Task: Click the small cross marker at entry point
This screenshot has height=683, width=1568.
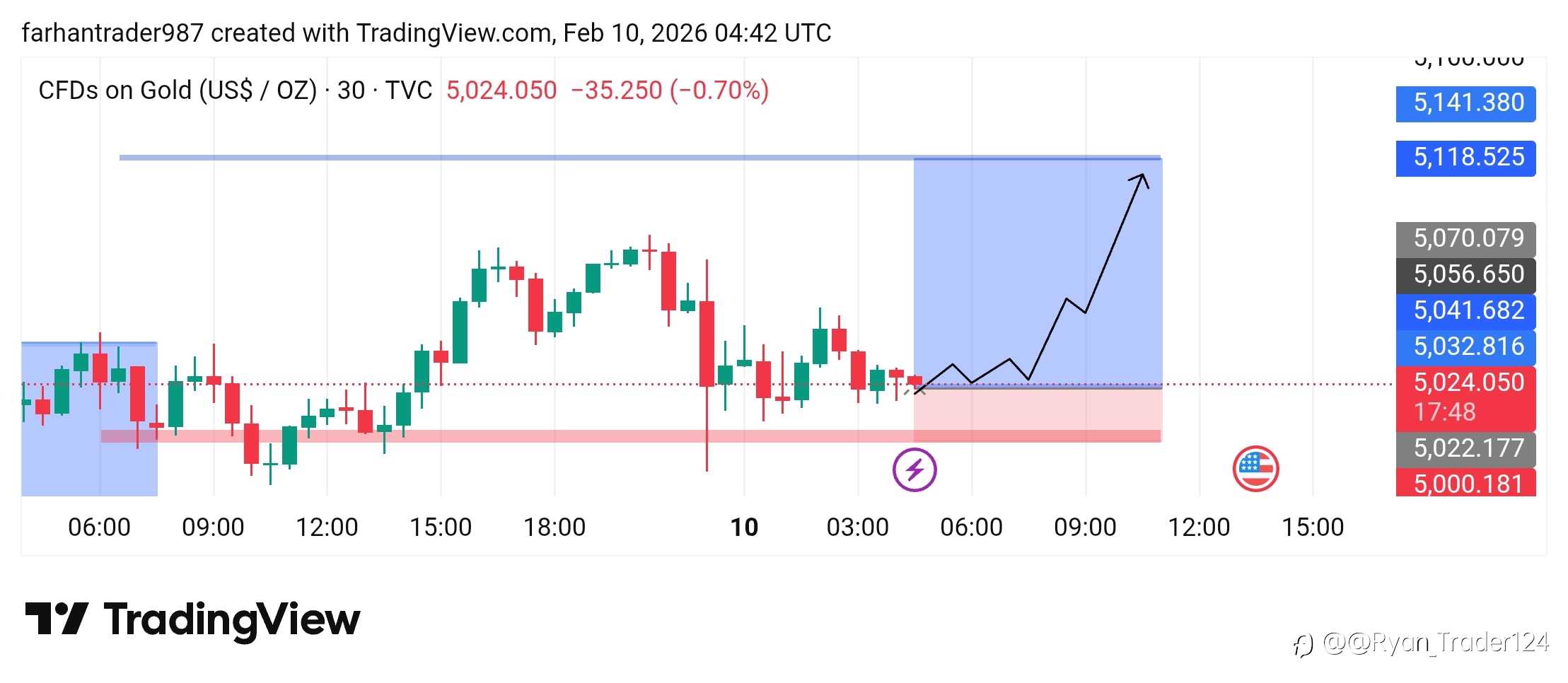Action: (919, 390)
